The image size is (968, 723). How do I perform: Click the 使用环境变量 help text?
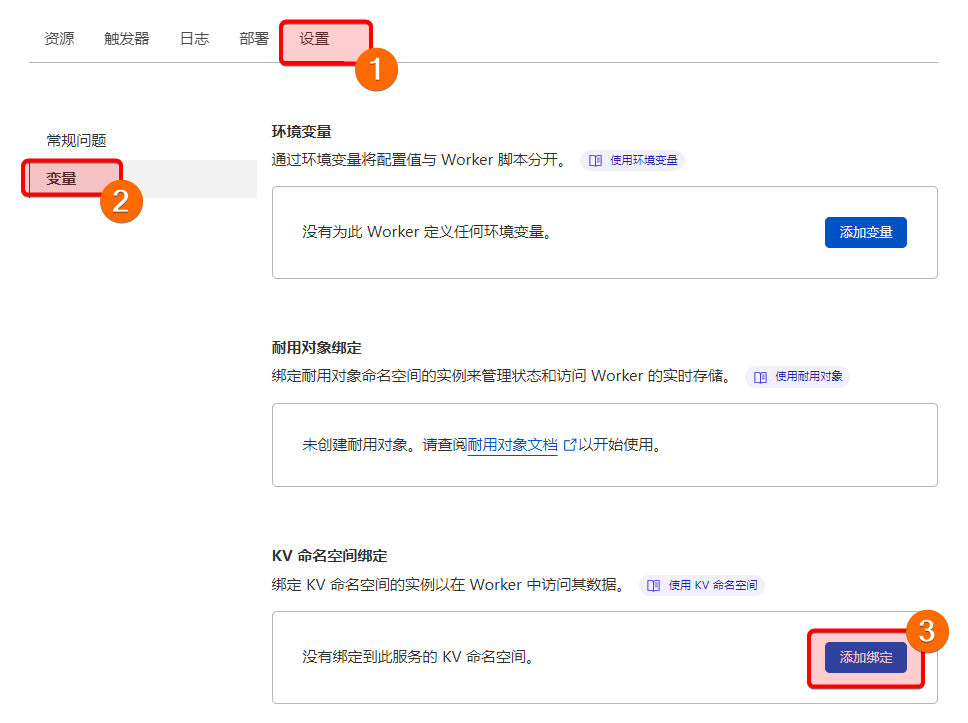[x=644, y=160]
